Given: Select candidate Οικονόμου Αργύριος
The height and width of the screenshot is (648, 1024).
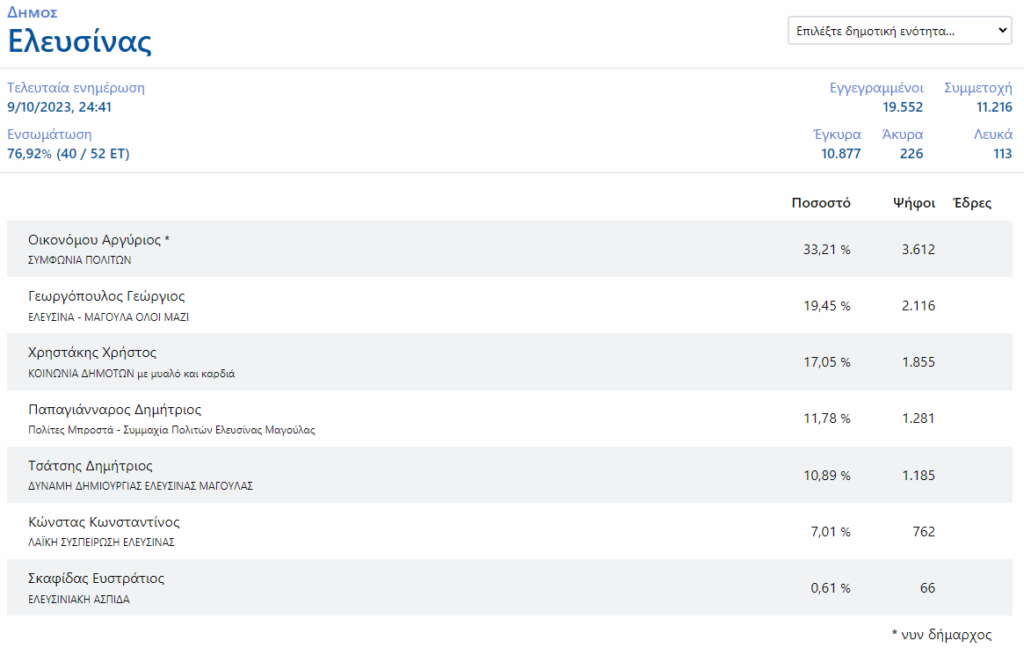Looking at the screenshot, I should (x=99, y=240).
